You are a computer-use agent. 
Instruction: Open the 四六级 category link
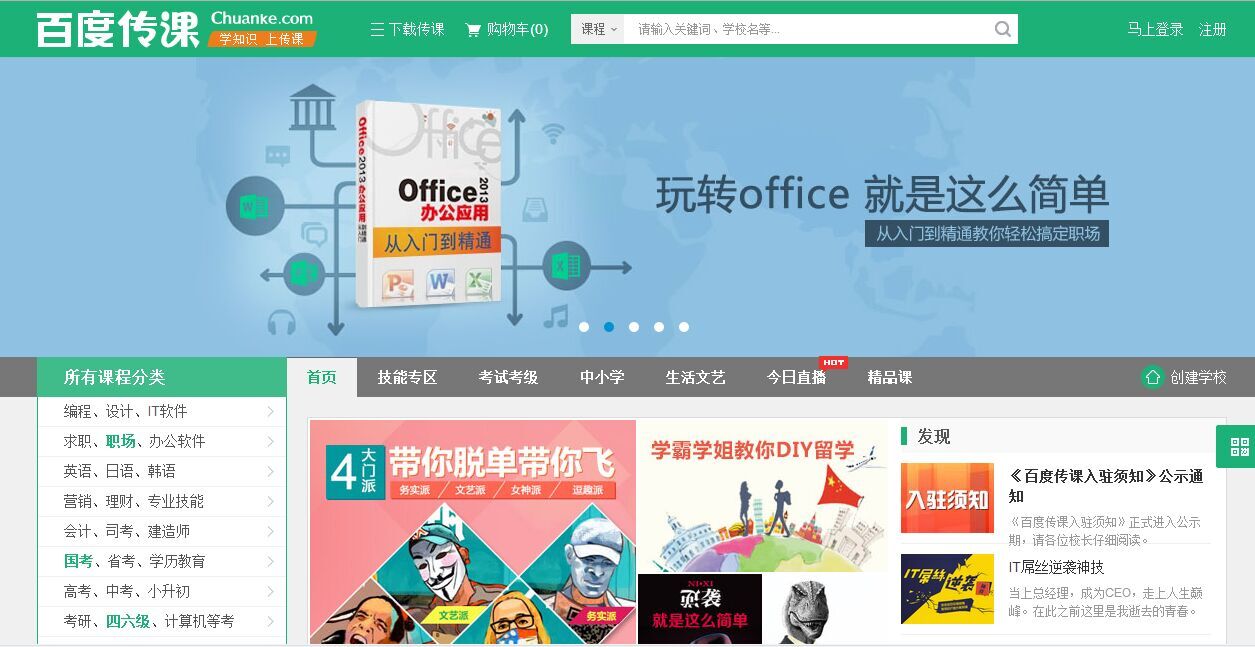tap(128, 621)
